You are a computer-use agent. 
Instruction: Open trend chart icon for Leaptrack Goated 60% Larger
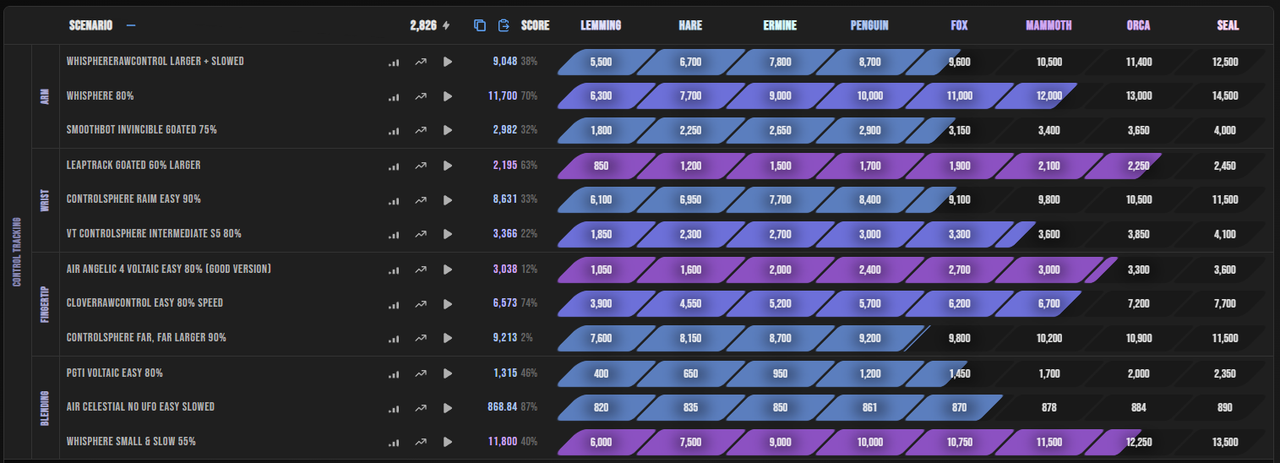click(x=421, y=165)
